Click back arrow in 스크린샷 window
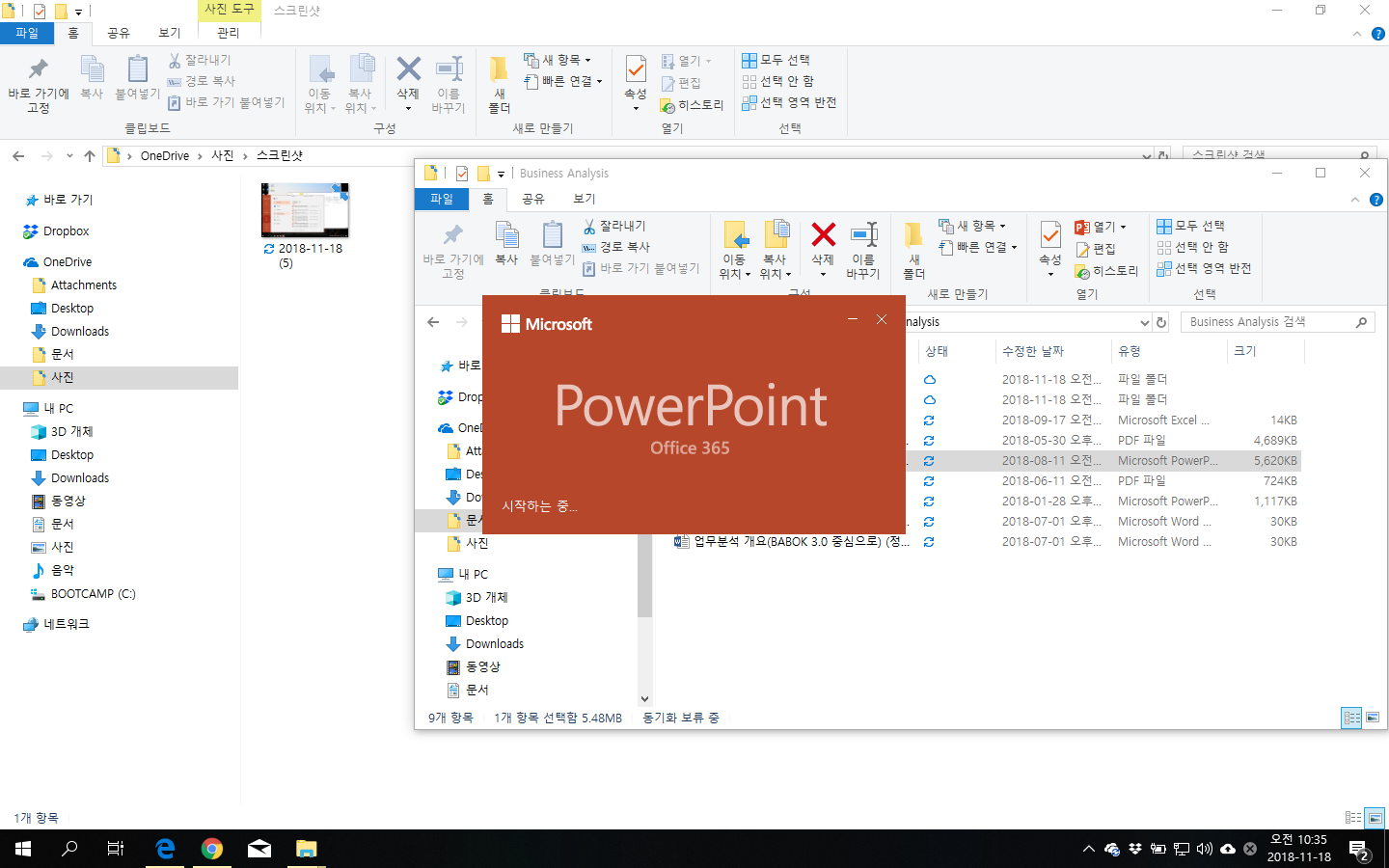The width and height of the screenshot is (1389, 868). tap(18, 155)
